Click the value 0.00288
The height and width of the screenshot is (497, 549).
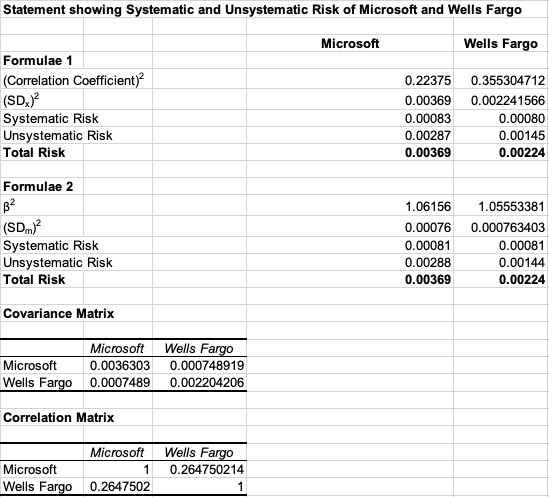[x=428, y=263]
